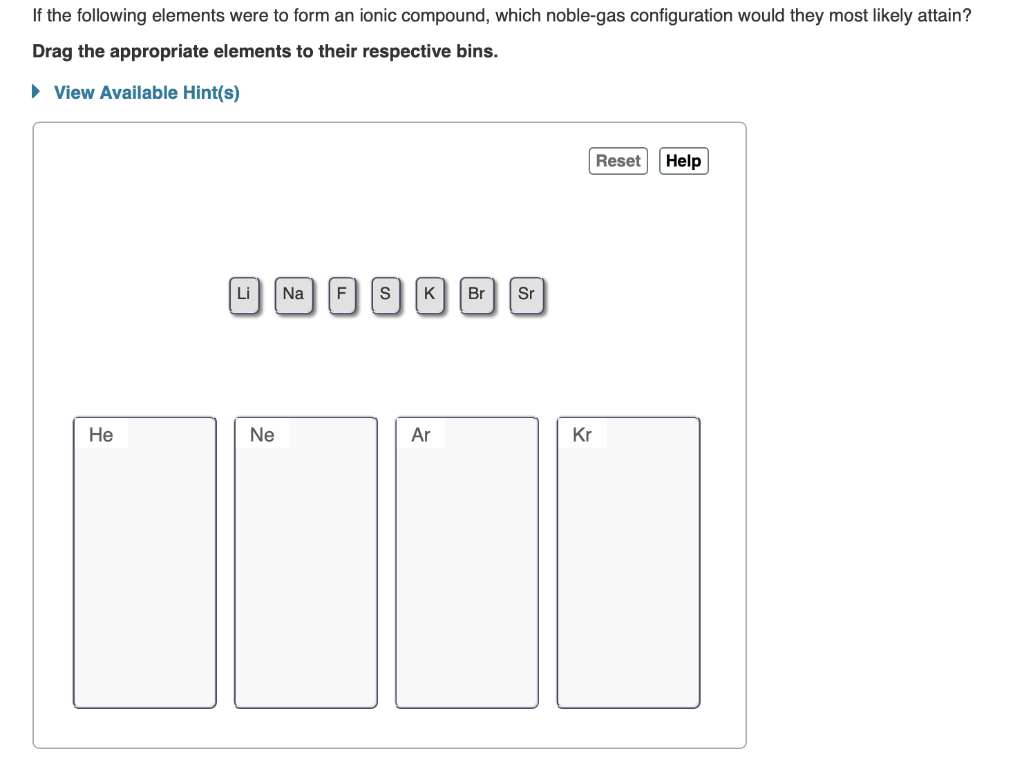
Task: Select the F element tile
Action: (341, 294)
